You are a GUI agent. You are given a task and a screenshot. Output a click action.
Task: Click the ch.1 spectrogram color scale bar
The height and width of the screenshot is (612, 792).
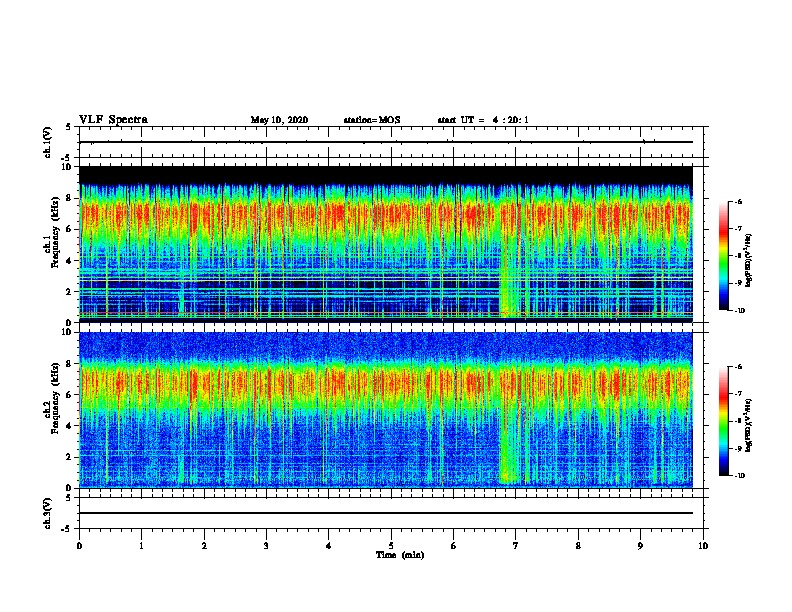click(x=723, y=256)
